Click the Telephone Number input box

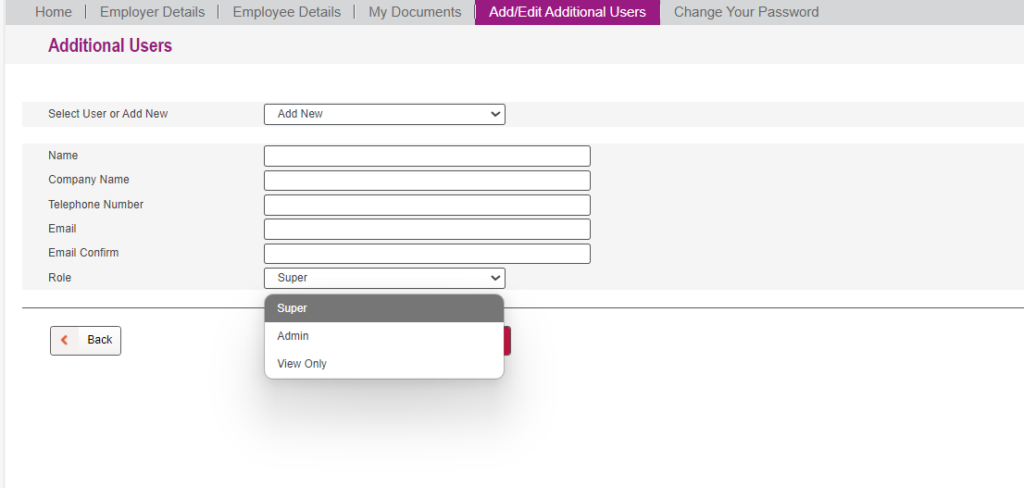click(427, 205)
